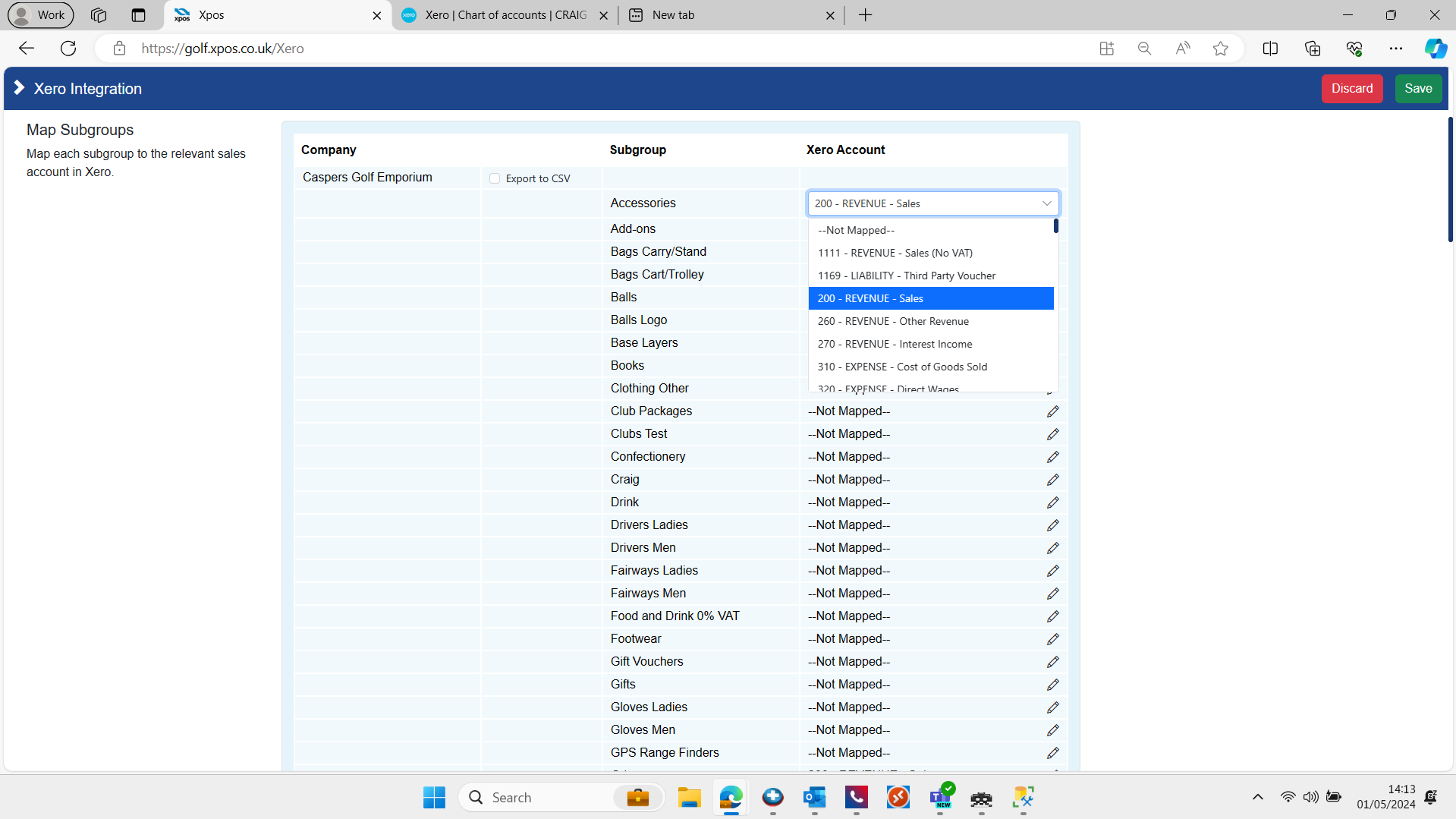Edit mapping pencil for Gift Vouchers
This screenshot has width=1456, height=819.
click(1052, 662)
